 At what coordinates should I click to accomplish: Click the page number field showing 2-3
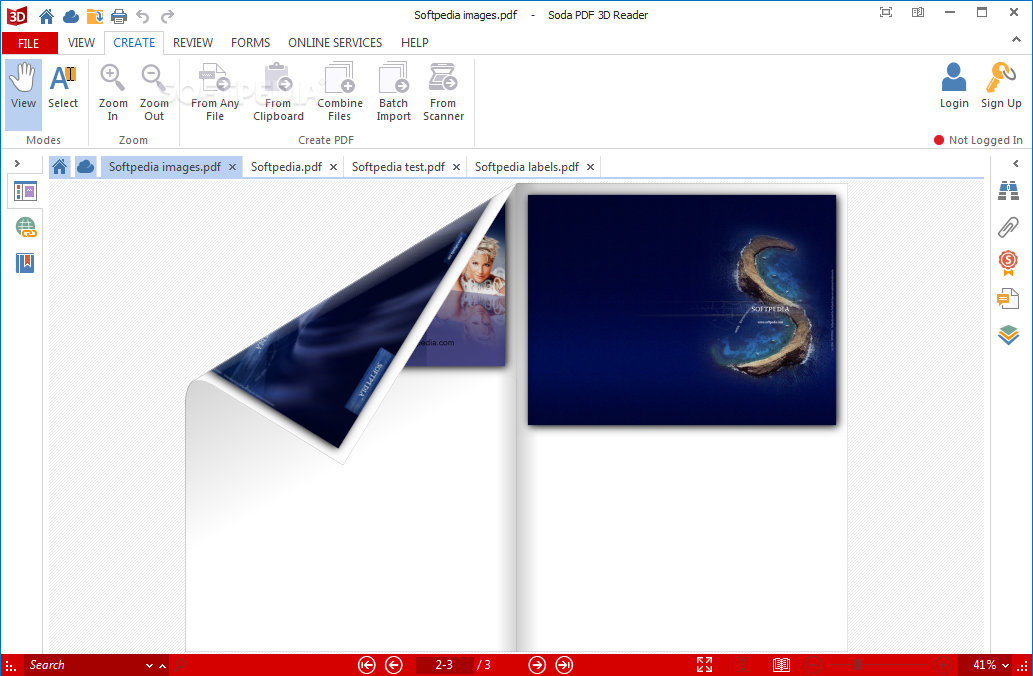pos(444,665)
